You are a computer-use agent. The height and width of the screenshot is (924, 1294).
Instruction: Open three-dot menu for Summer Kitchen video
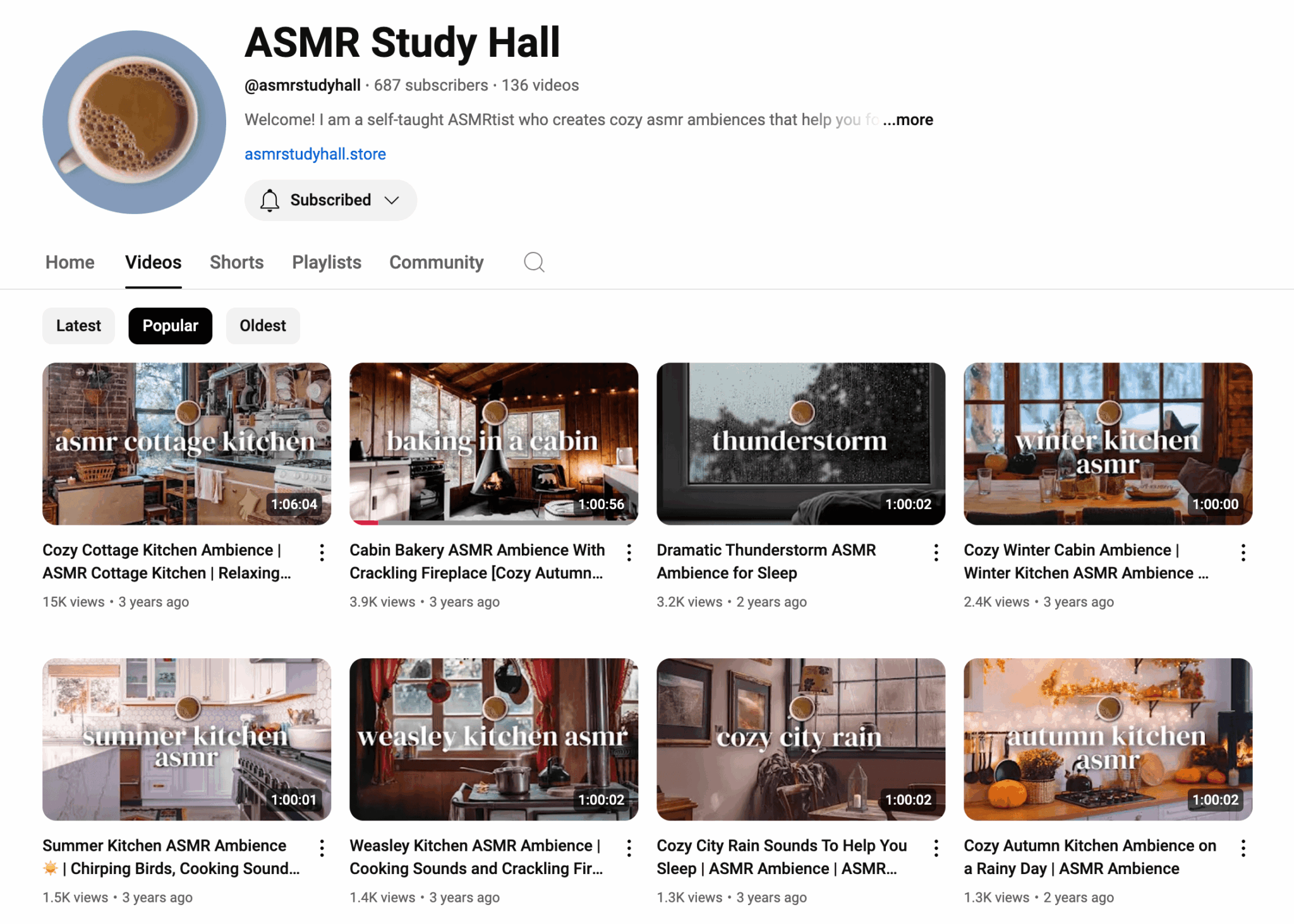(x=322, y=848)
